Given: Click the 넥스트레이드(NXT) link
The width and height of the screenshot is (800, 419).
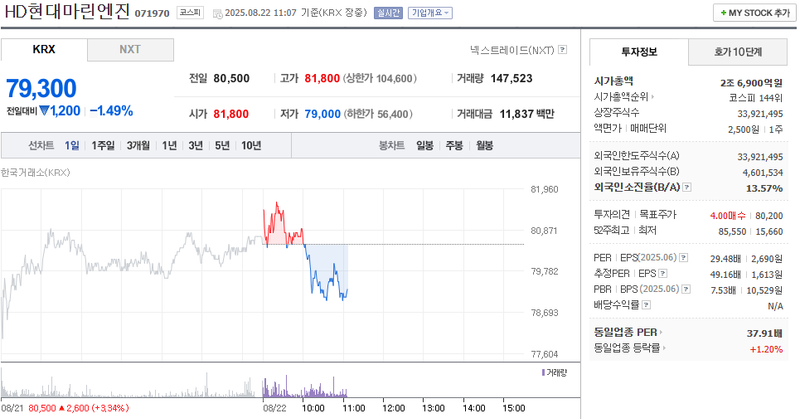Looking at the screenshot, I should [x=512, y=50].
